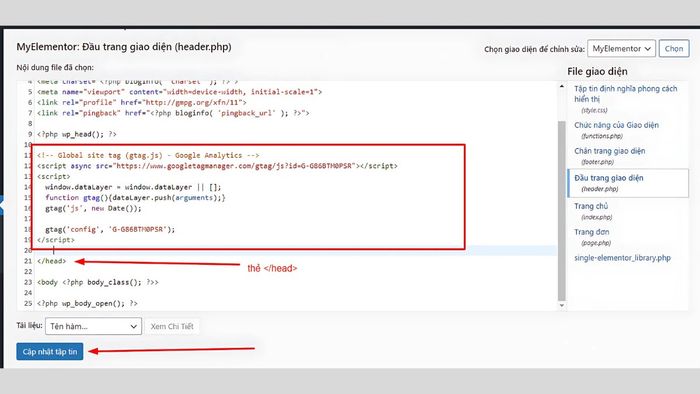The height and width of the screenshot is (394, 700).
Task: Click the wp_body_open() code line
Action: tap(88, 303)
